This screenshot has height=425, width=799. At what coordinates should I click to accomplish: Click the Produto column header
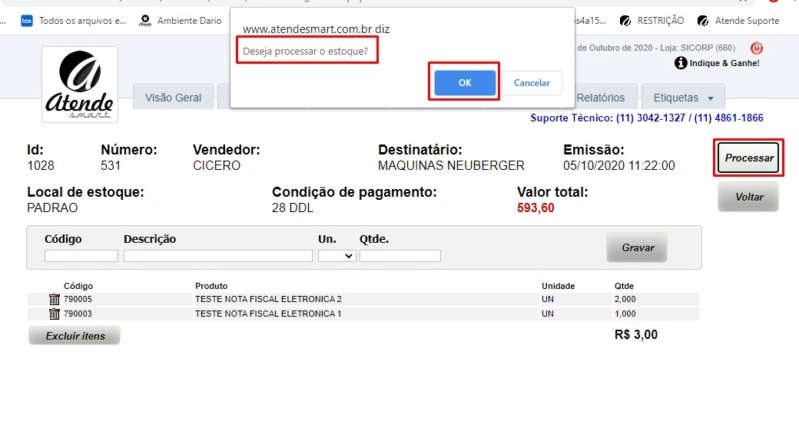coord(211,286)
